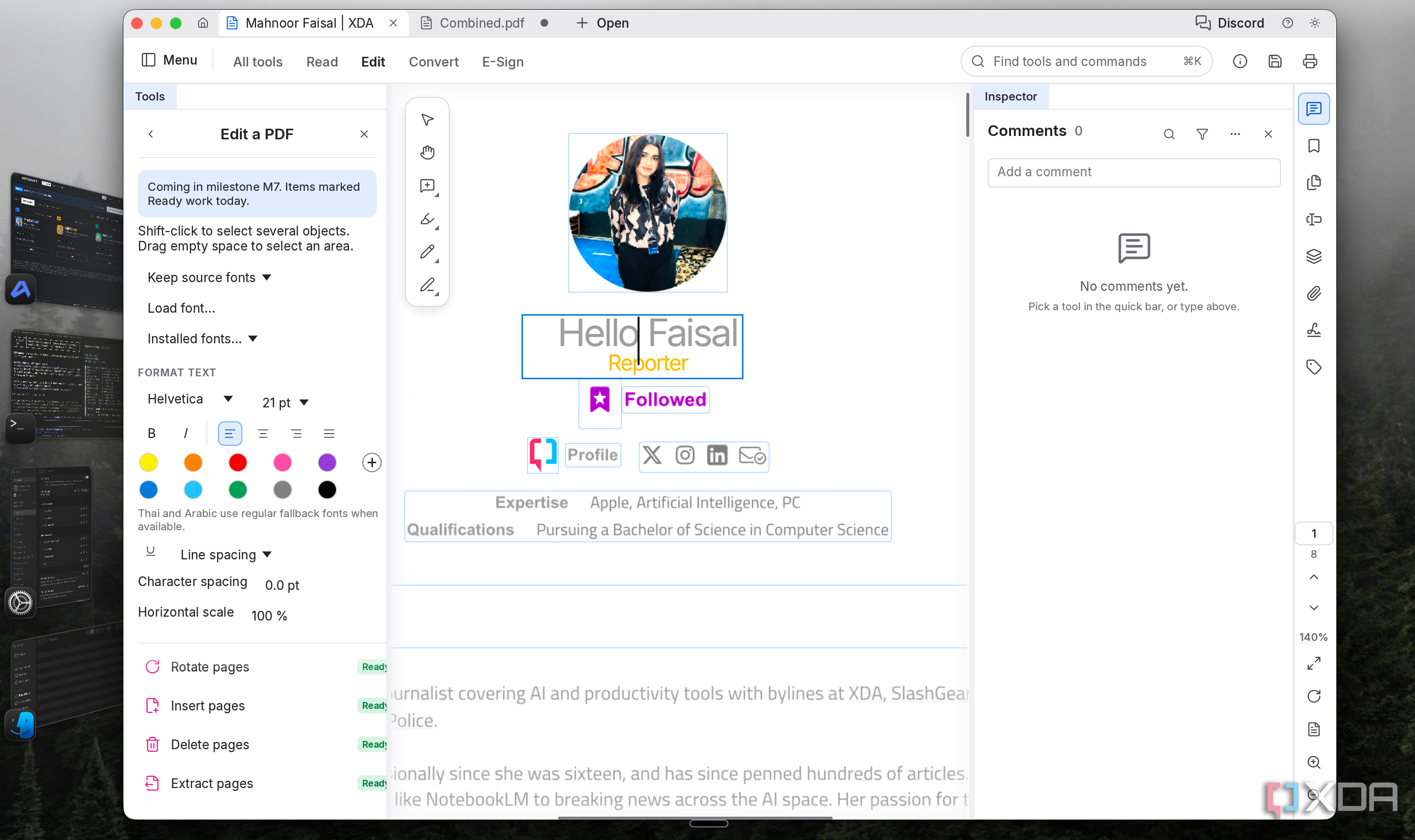
Task: Open the Signatures panel icon
Action: pos(1313,330)
